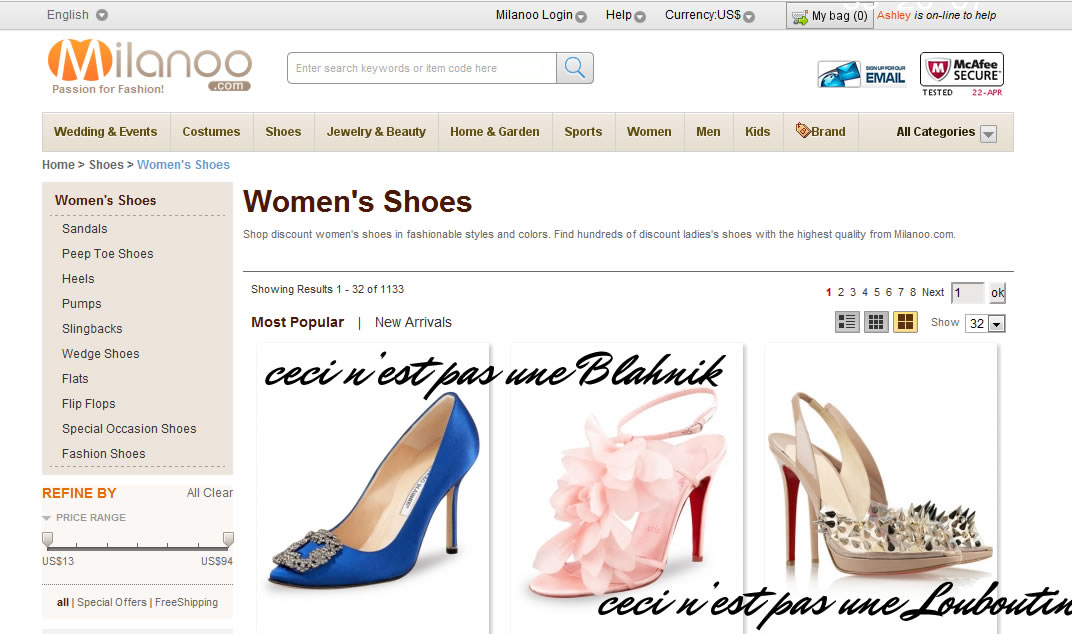Click the Women's Shoes breadcrumb link

coord(183,165)
